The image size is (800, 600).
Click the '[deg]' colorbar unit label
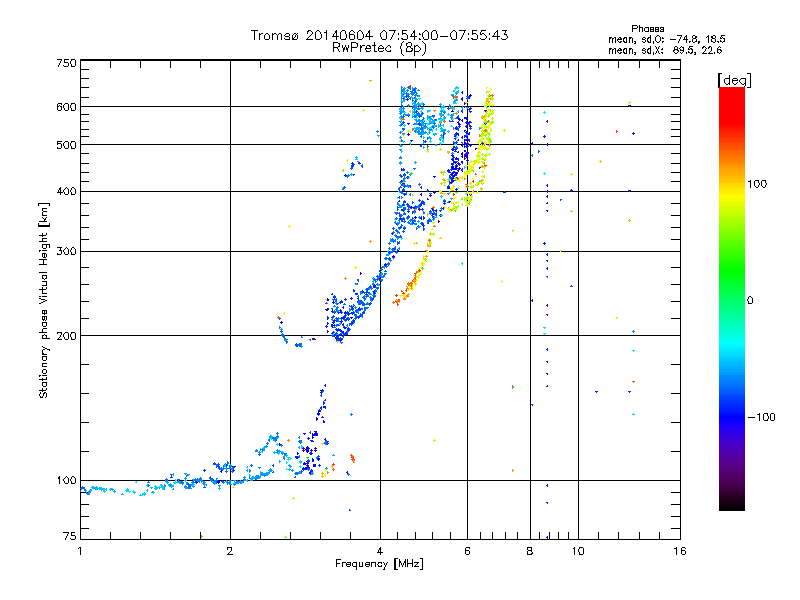734,80
